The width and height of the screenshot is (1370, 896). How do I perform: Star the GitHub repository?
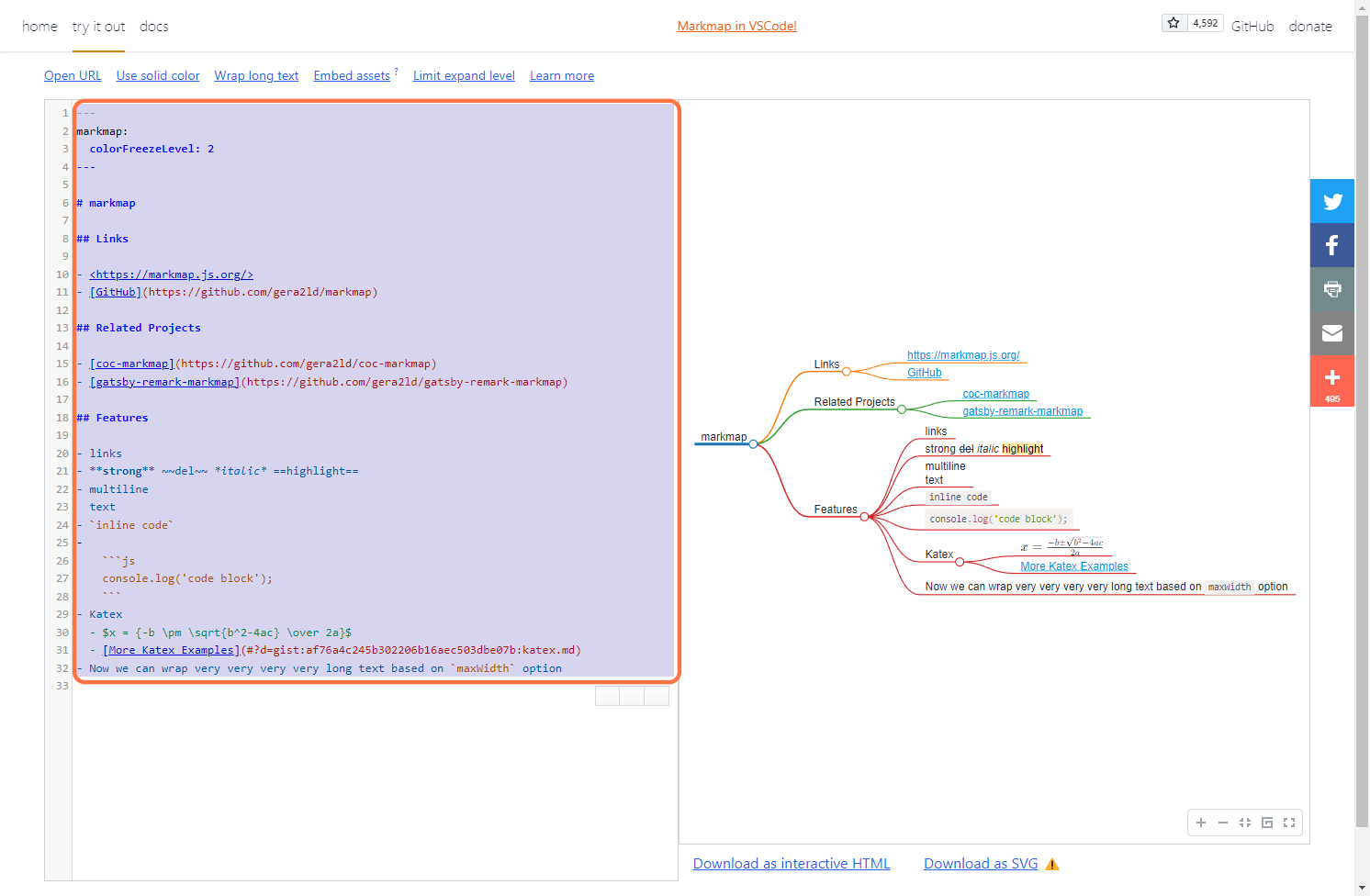(x=1173, y=23)
